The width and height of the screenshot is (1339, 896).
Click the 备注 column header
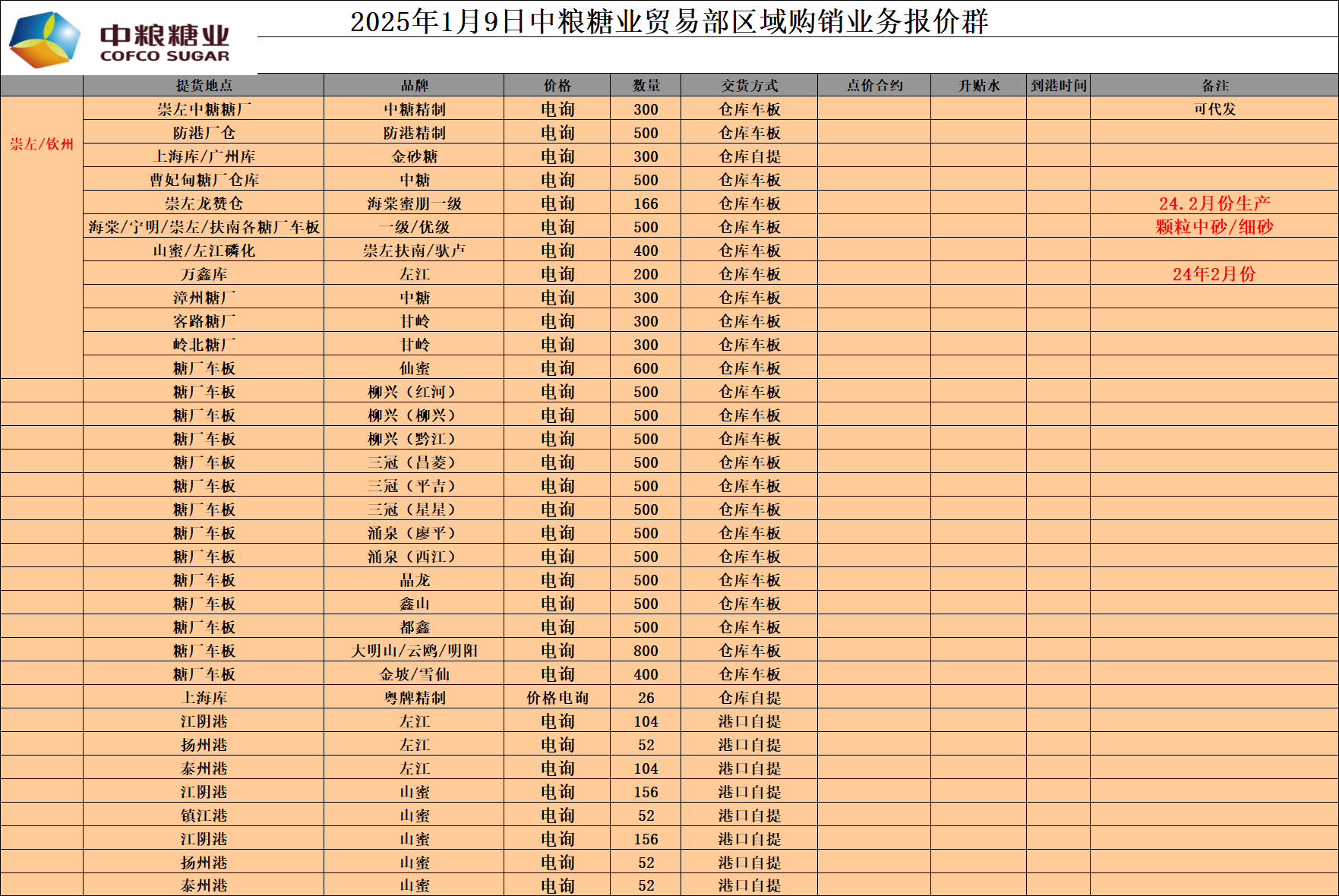click(x=1214, y=86)
